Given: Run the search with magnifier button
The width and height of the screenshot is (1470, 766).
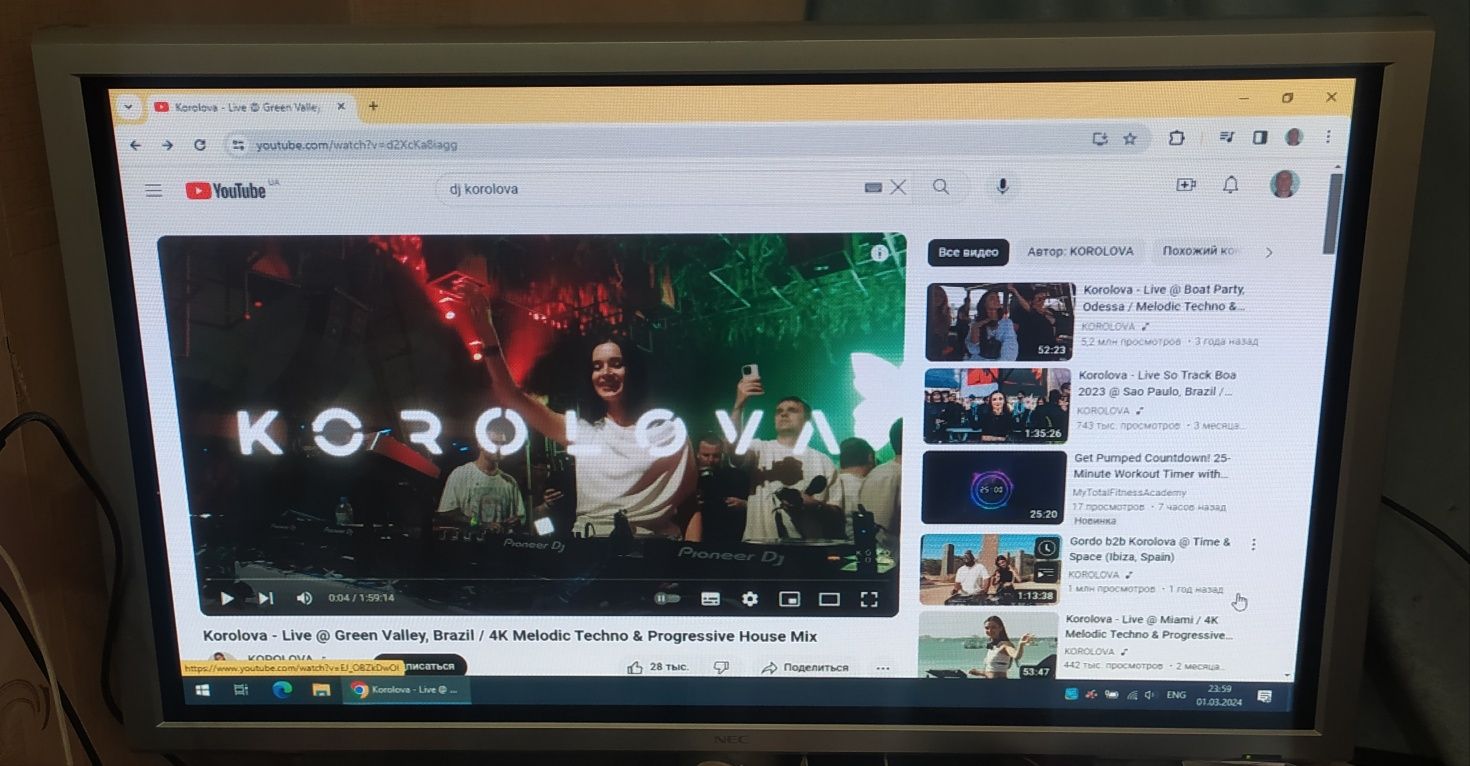Looking at the screenshot, I should 941,187.
